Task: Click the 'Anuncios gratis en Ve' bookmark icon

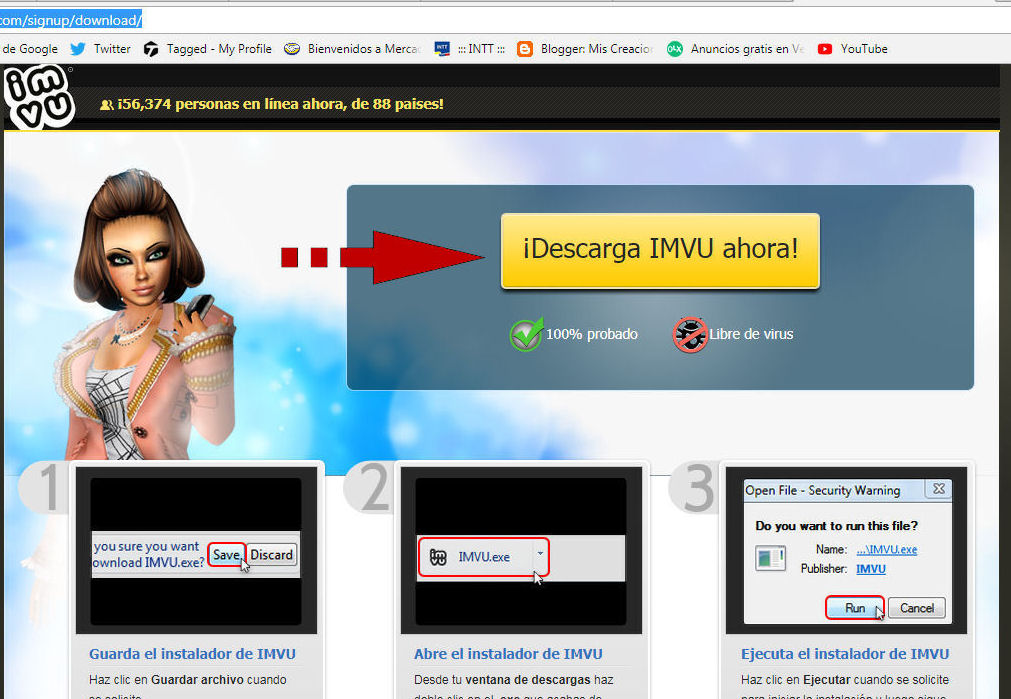Action: click(x=675, y=48)
